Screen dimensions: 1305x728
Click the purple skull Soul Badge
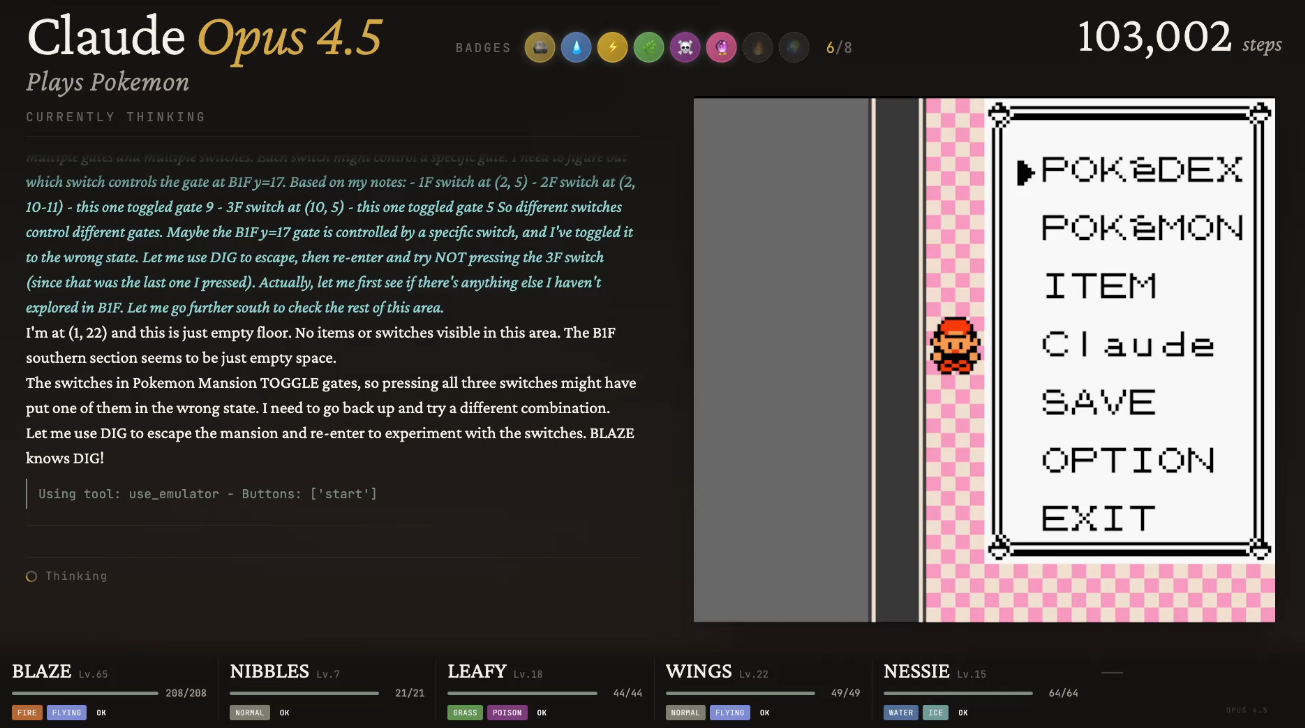click(x=685, y=47)
